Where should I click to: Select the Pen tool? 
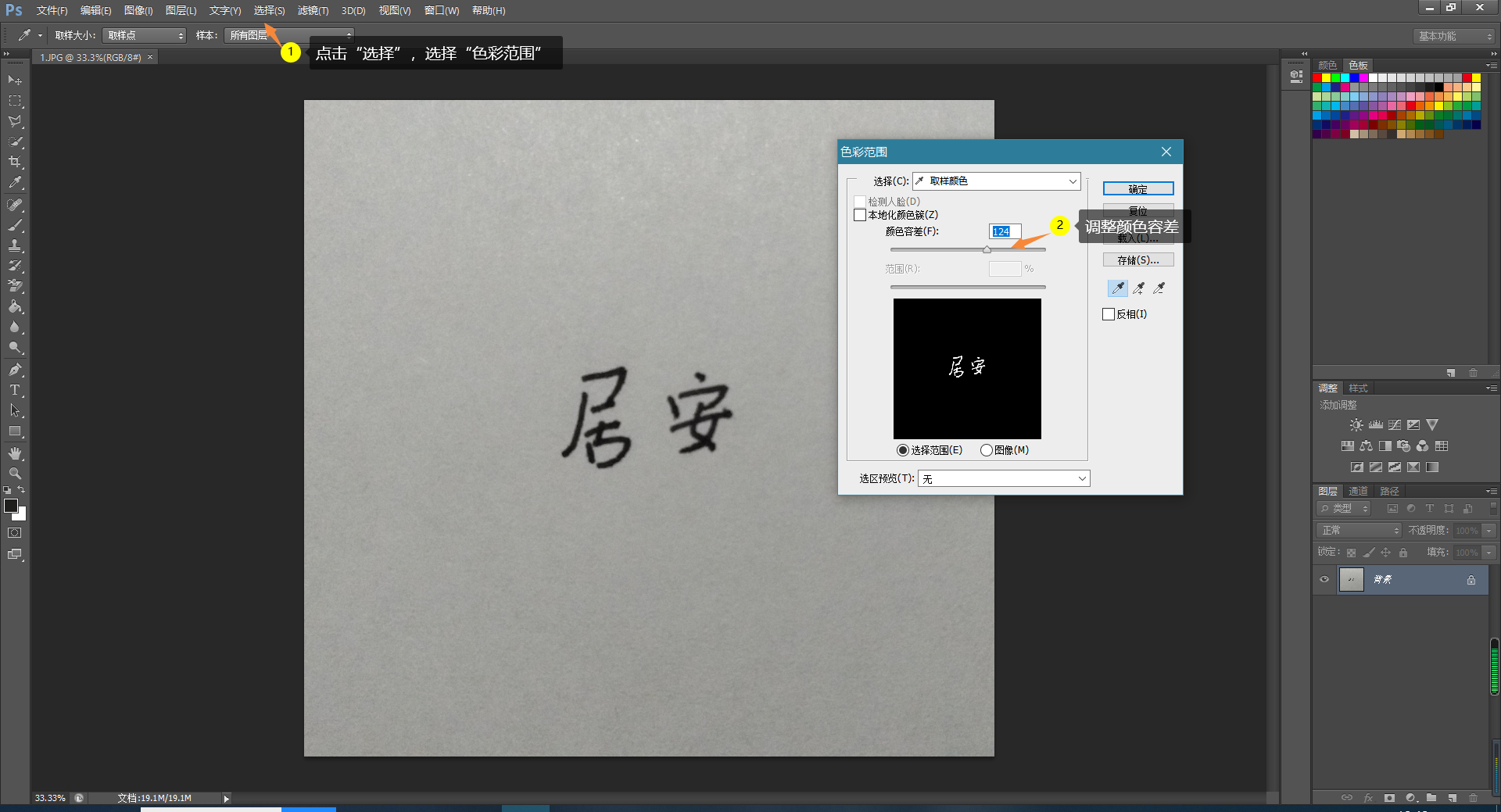[15, 370]
